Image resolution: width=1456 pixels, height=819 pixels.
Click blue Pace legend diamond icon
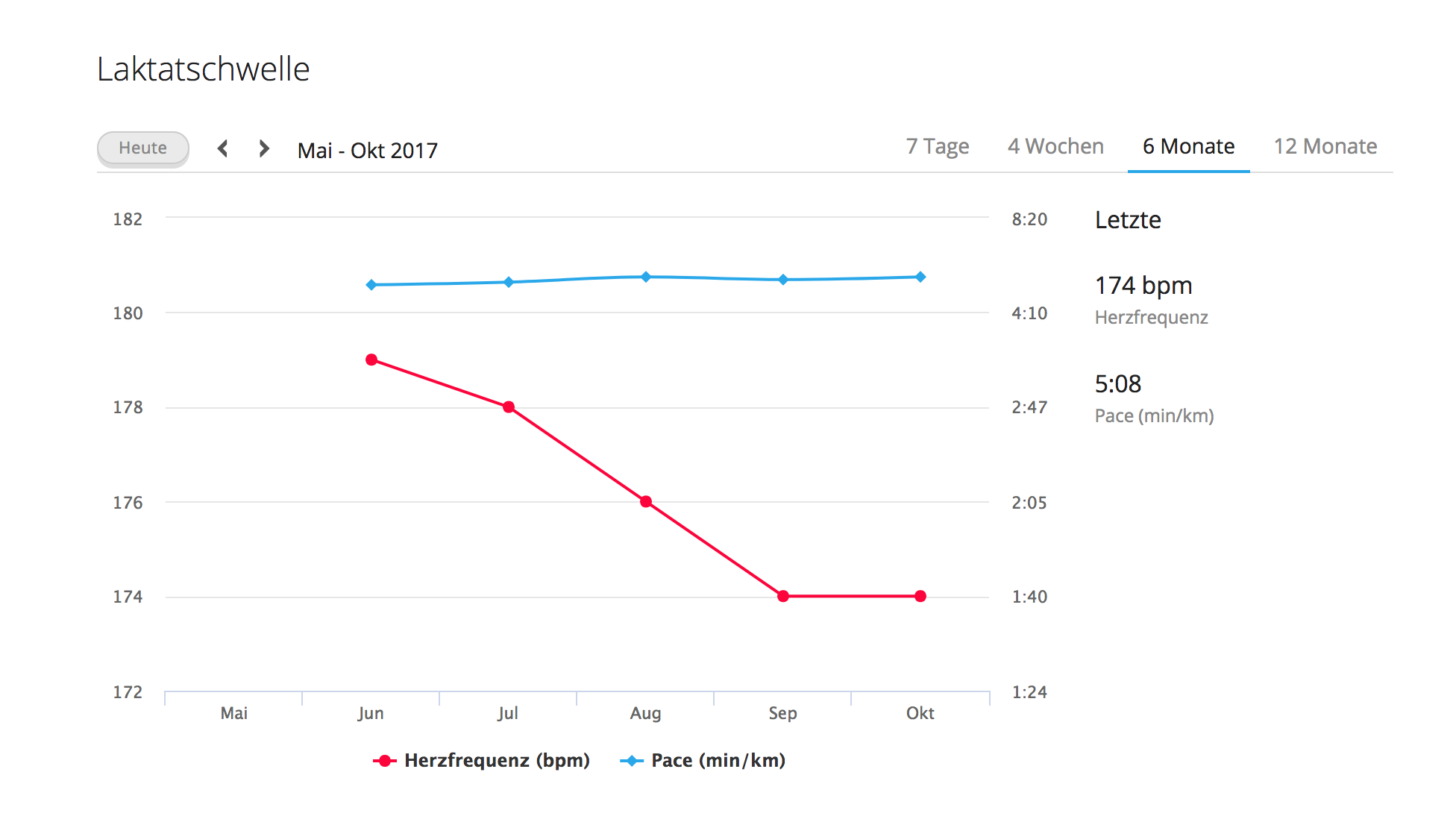pyautogui.click(x=632, y=761)
